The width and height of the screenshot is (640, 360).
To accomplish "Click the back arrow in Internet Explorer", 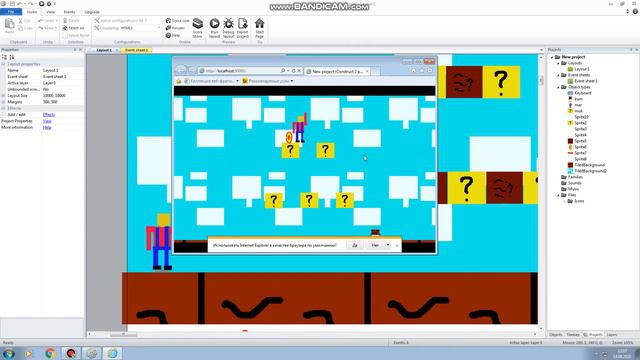I will (x=180, y=71).
